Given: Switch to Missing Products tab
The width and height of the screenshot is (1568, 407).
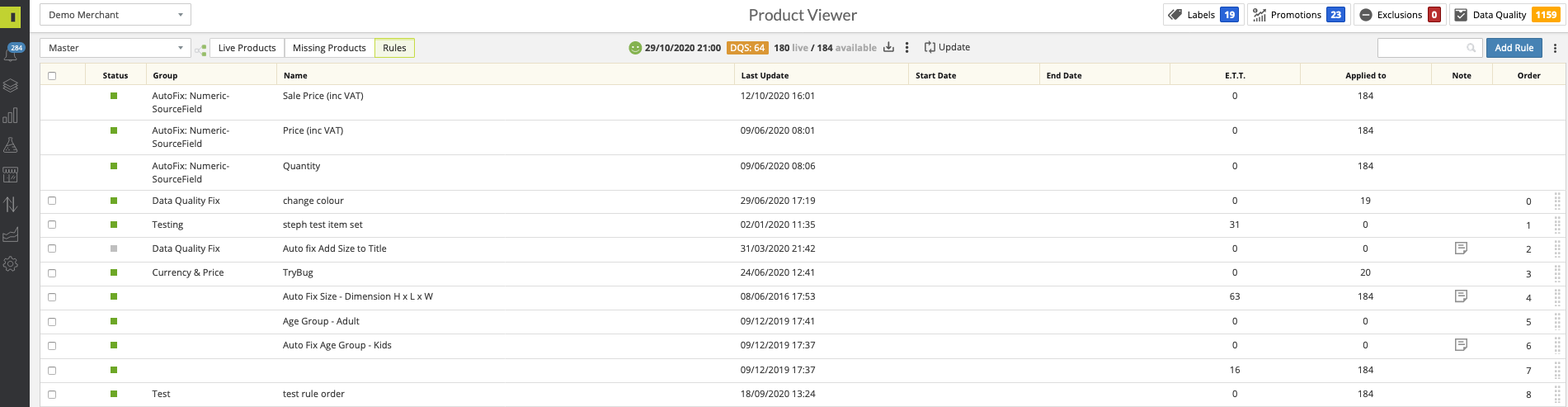Looking at the screenshot, I should click(x=329, y=48).
